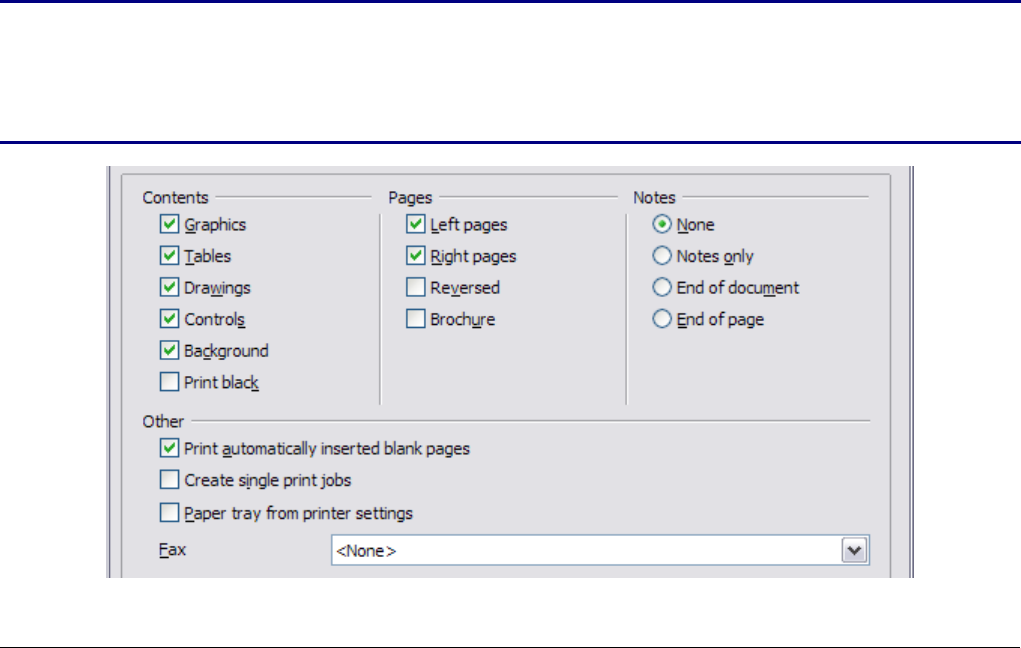Check Paper tray from printer settings
The width and height of the screenshot is (1021, 648).
[169, 513]
